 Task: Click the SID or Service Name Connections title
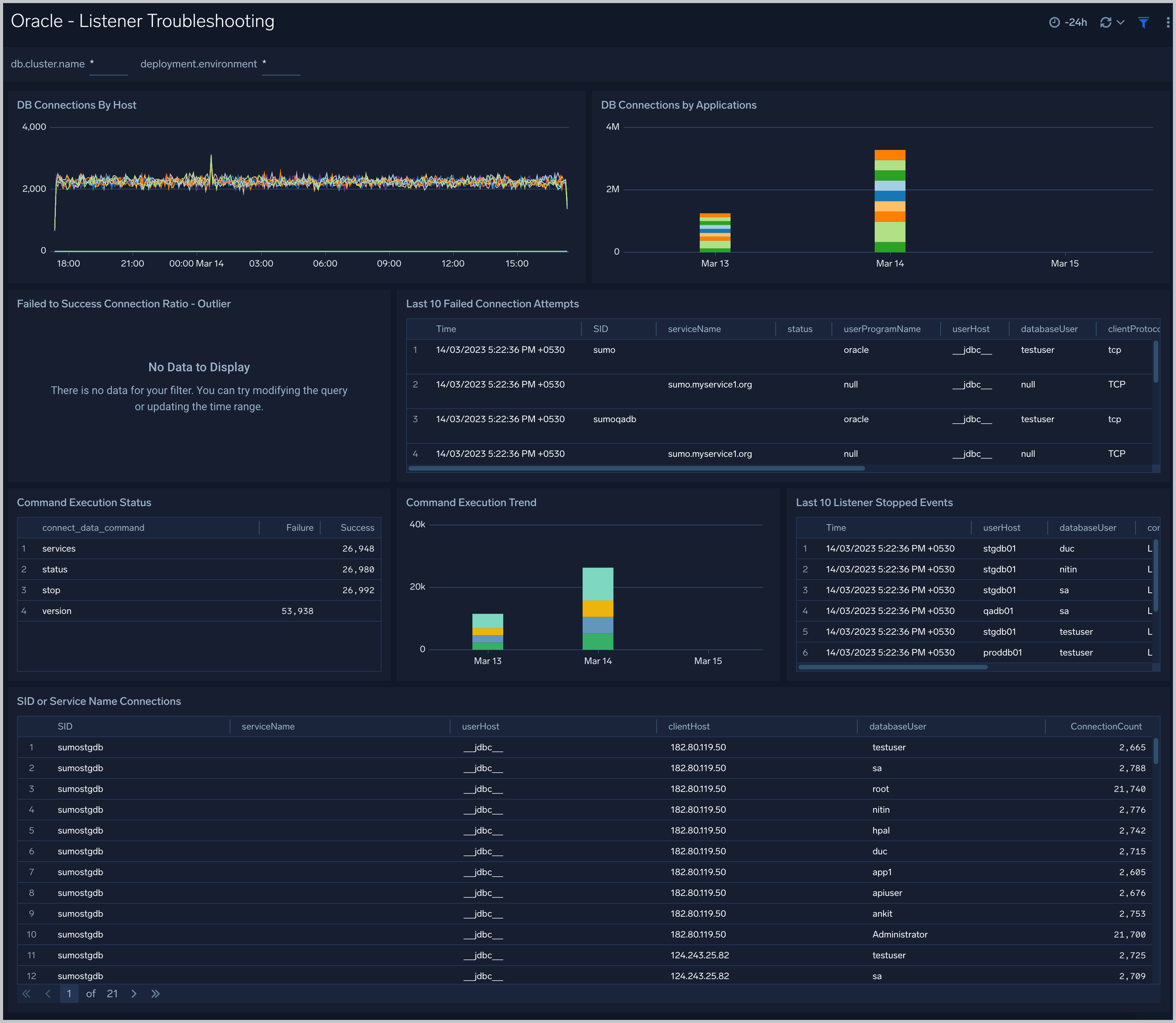coord(99,702)
